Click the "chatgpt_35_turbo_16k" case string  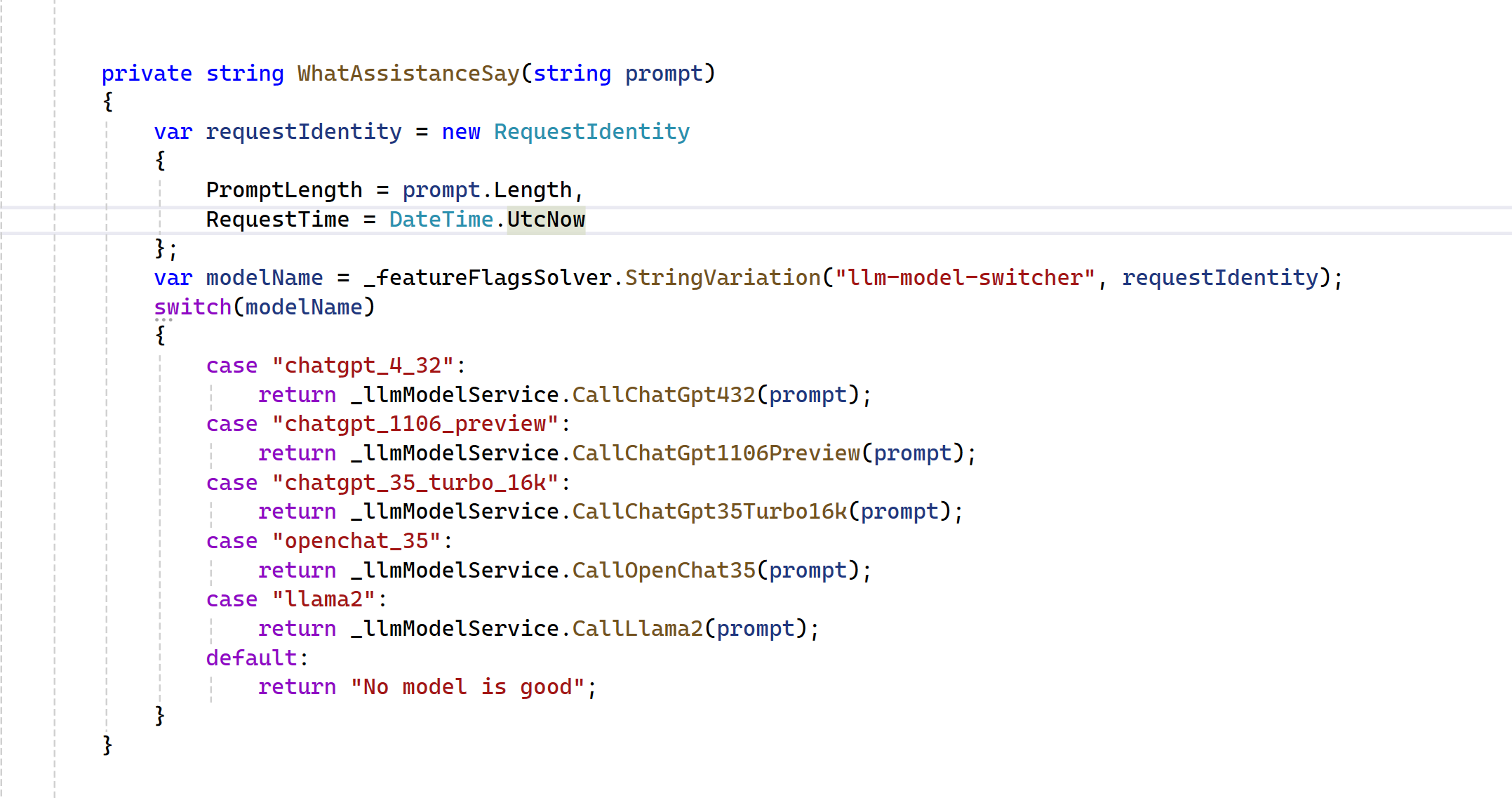click(x=415, y=483)
